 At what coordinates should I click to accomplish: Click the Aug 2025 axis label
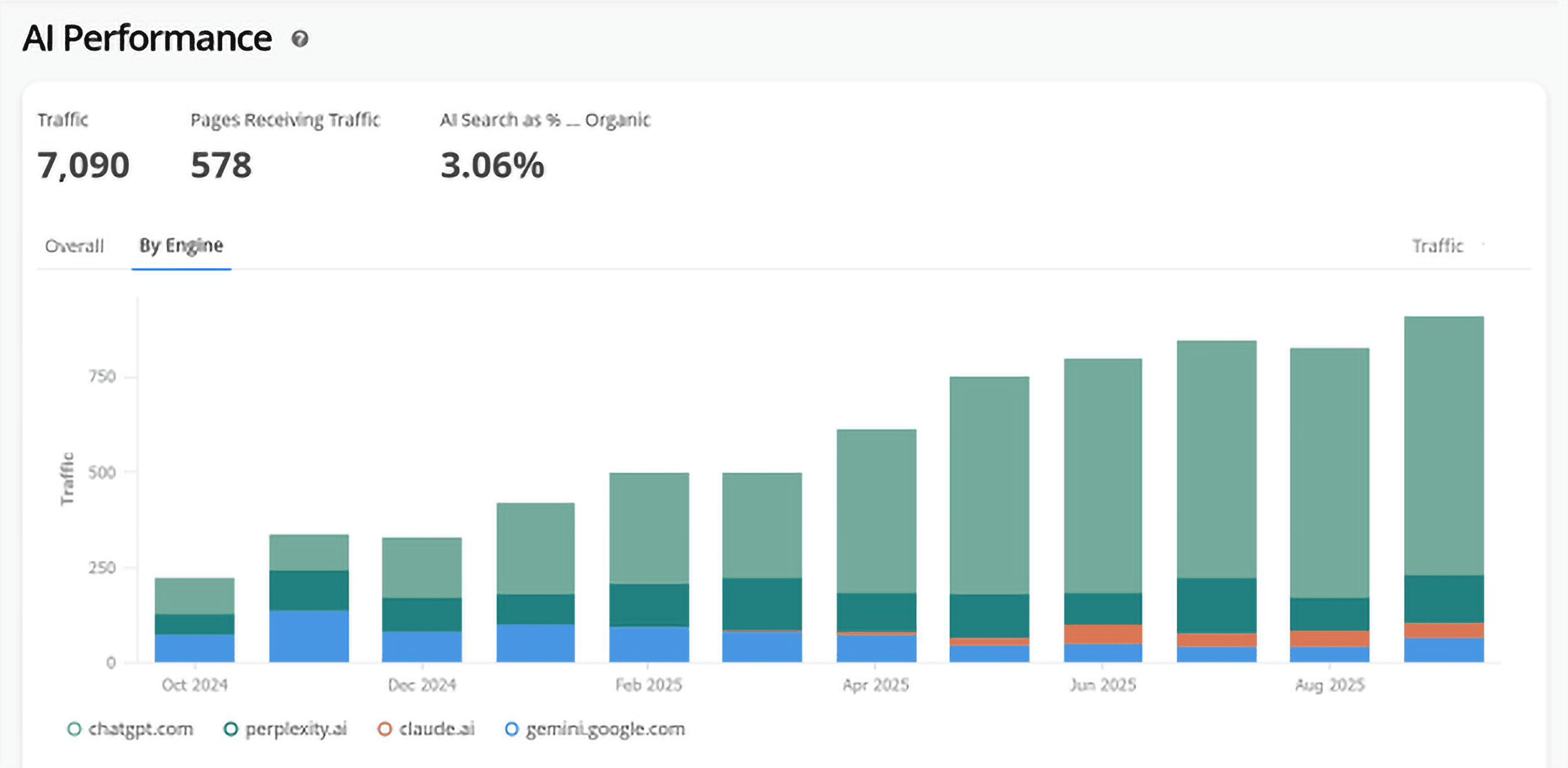point(1330,685)
